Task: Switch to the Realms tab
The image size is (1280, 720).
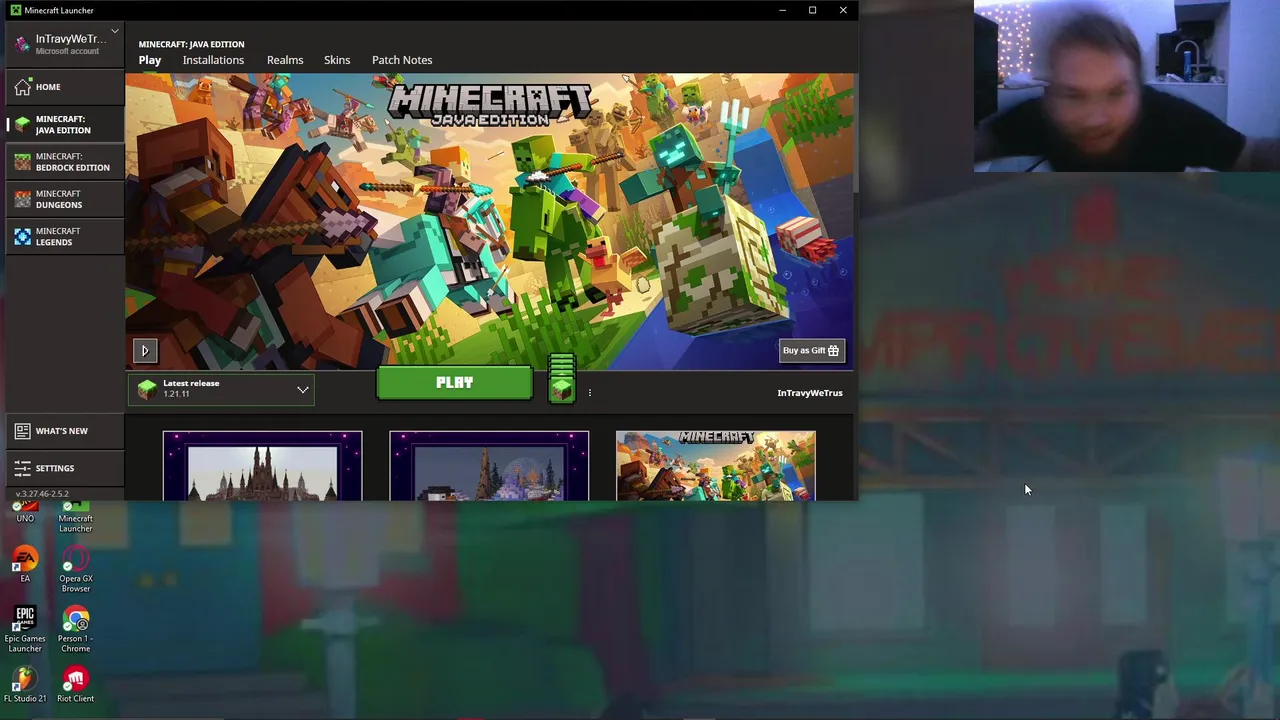Action: pos(285,60)
